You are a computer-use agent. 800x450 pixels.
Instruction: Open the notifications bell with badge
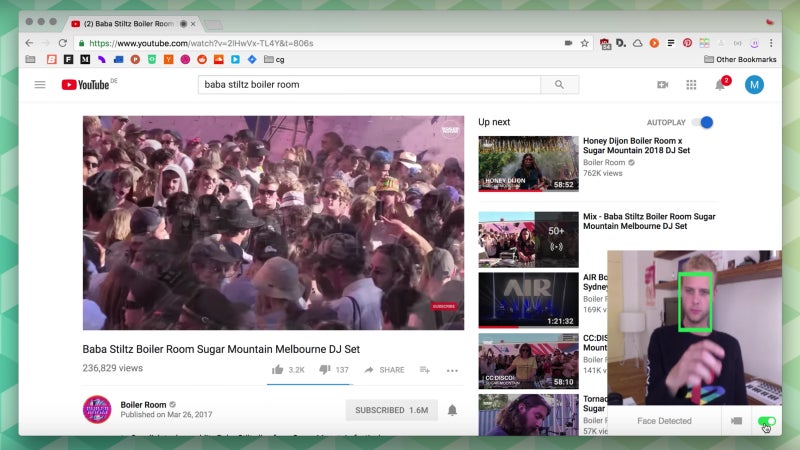pos(720,85)
